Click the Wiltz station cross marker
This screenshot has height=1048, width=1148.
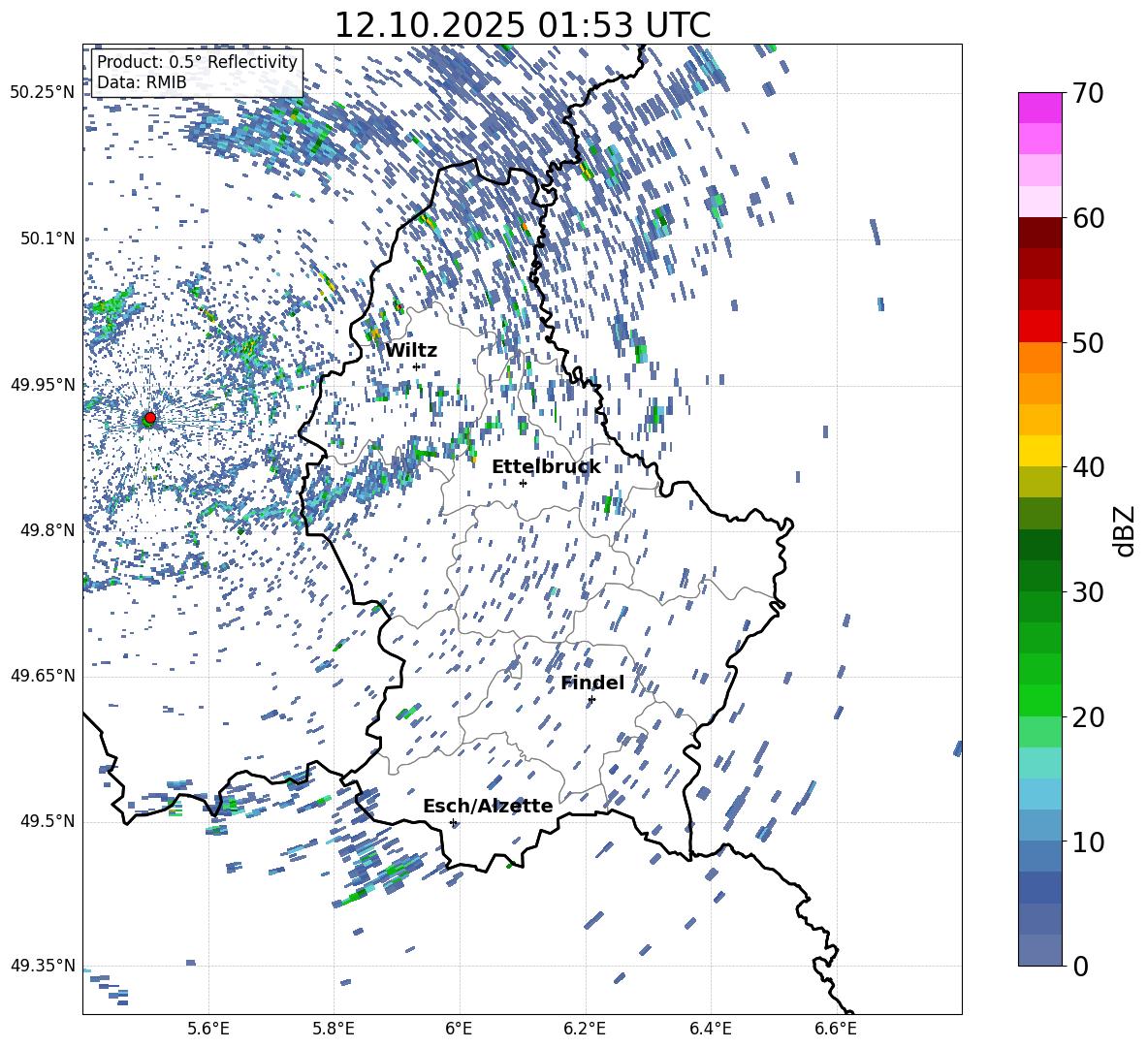pos(416,366)
